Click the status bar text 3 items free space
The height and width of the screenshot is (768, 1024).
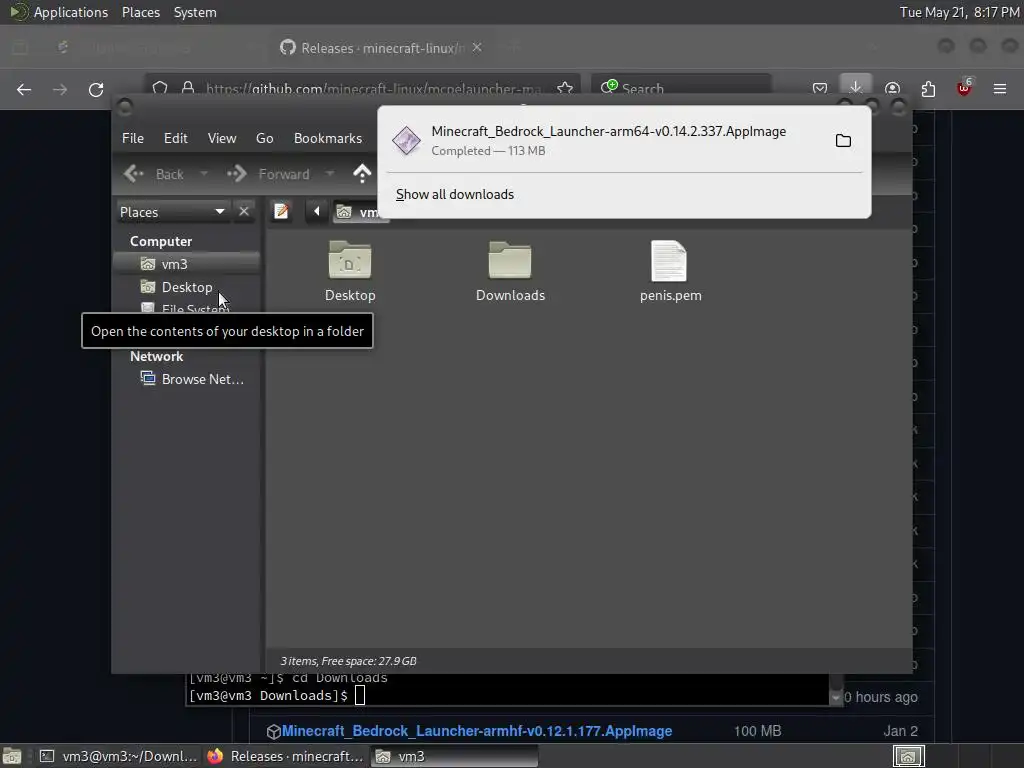[349, 661]
